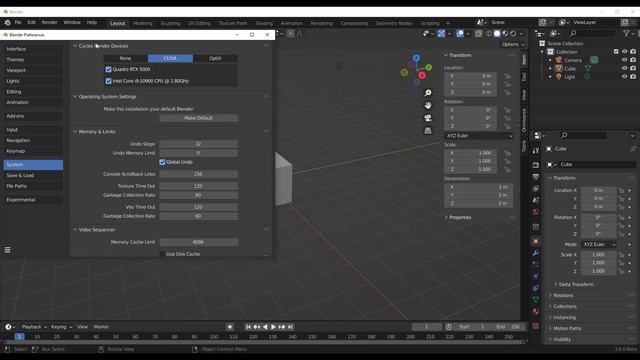This screenshot has height=360, width=640.
Task: Click the pan hand icon in viewport
Action: tap(428, 105)
